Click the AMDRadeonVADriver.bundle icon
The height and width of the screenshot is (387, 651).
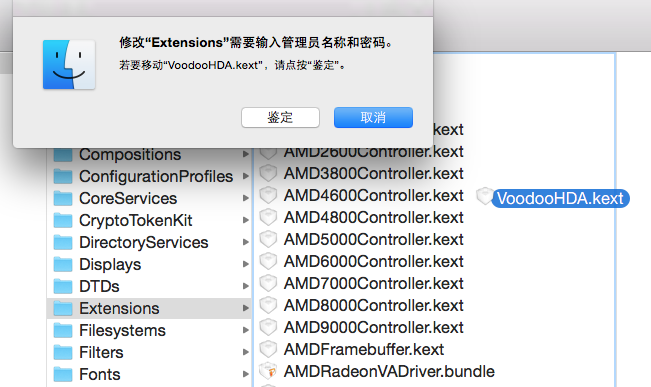coord(268,371)
